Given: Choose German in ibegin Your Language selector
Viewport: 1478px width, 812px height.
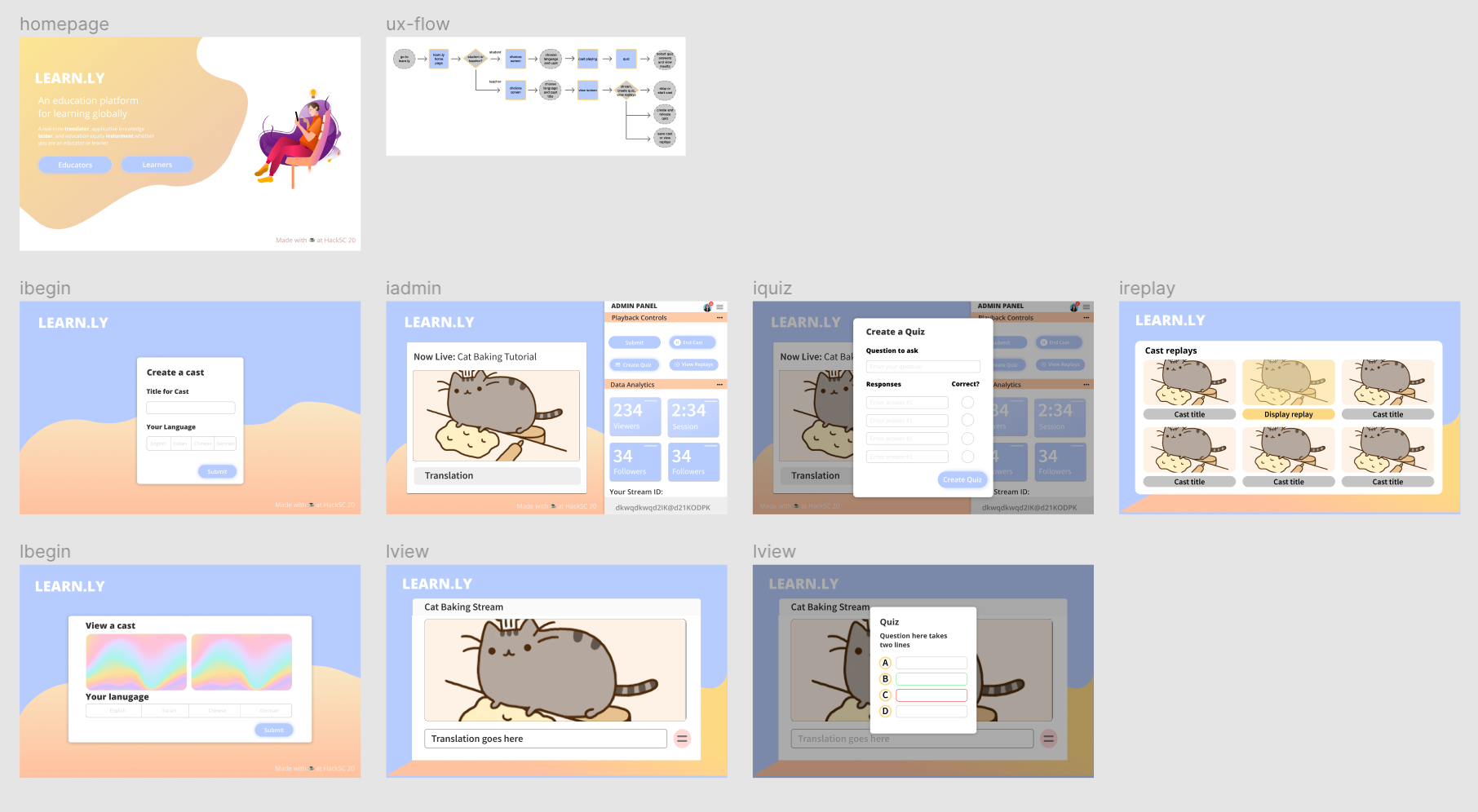Looking at the screenshot, I should [x=225, y=444].
